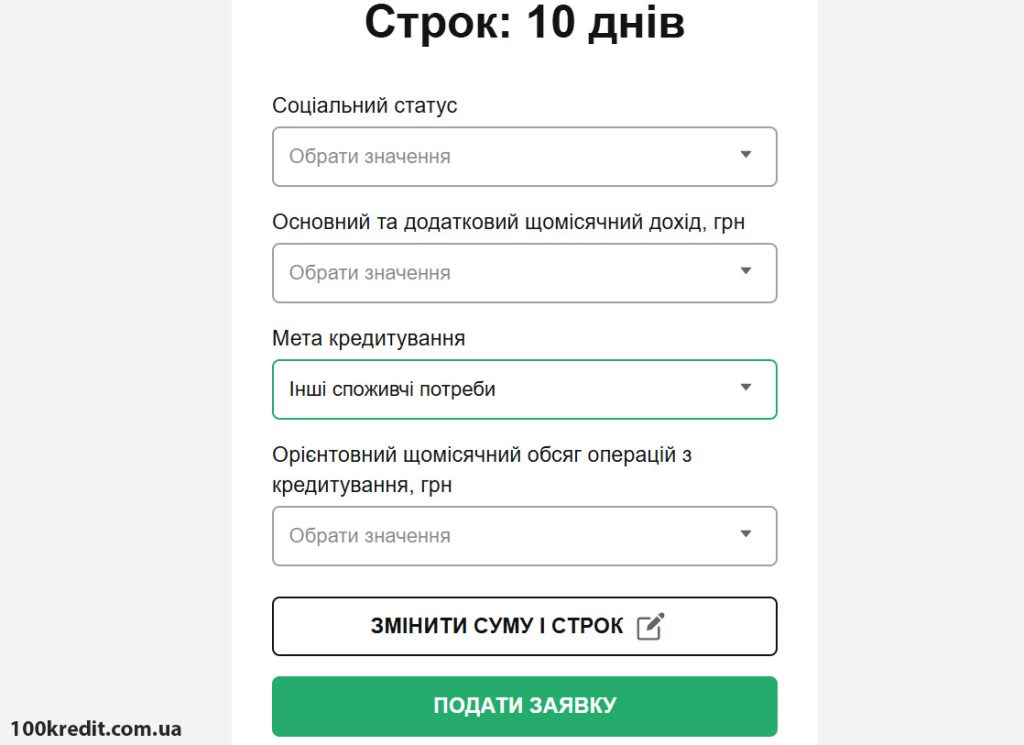Screen dimensions: 1024x745
Task: Click the monthly income dropdown arrow
Action: (746, 271)
